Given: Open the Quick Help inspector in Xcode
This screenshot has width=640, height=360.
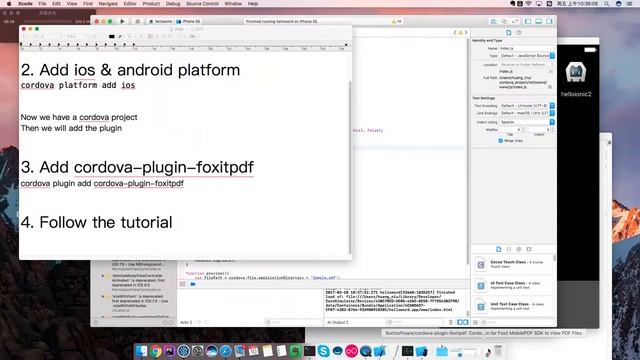Looking at the screenshot, I should tap(519, 33).
